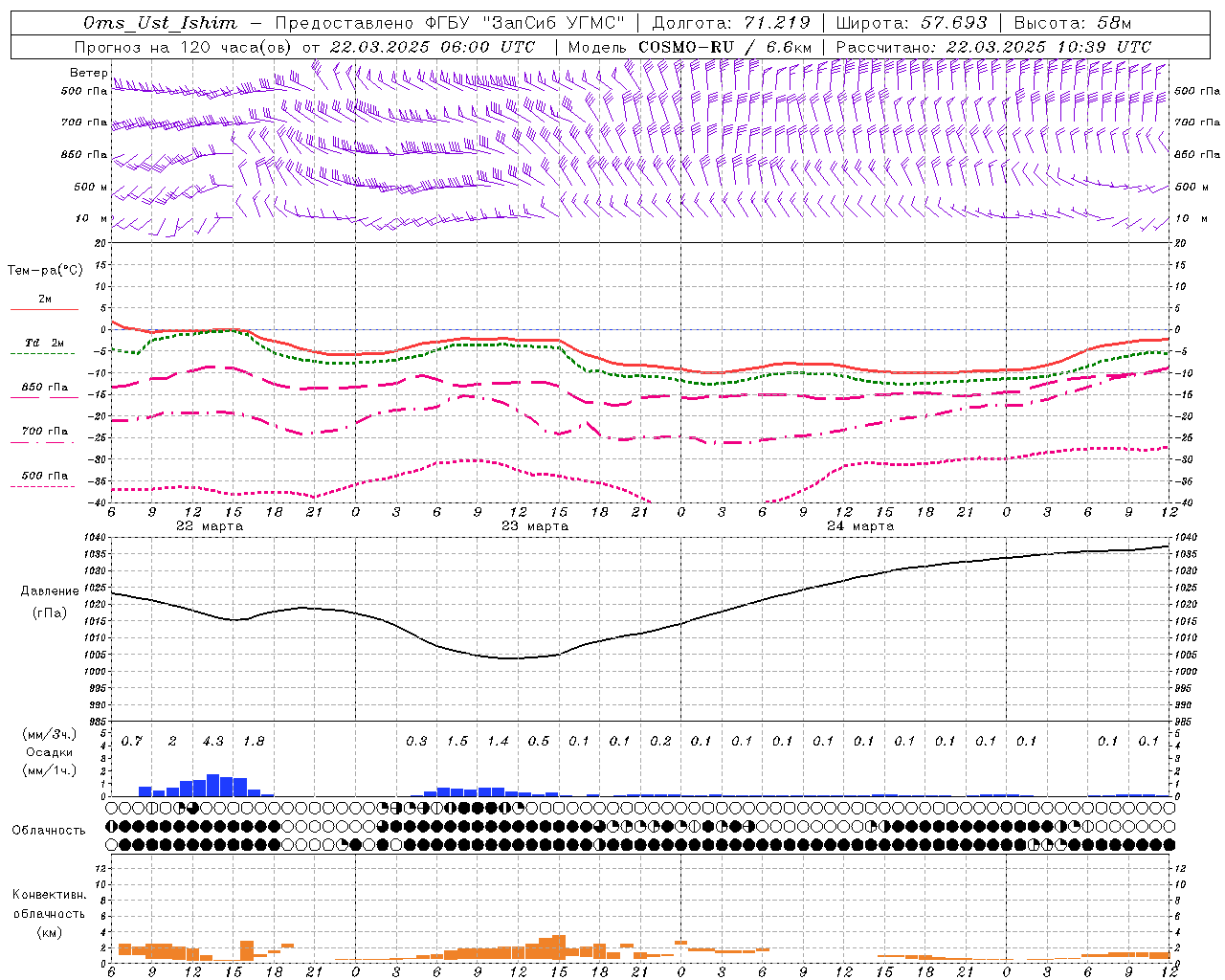Click the 0.5 precipitation total value
1225x980 pixels.
pos(539,742)
